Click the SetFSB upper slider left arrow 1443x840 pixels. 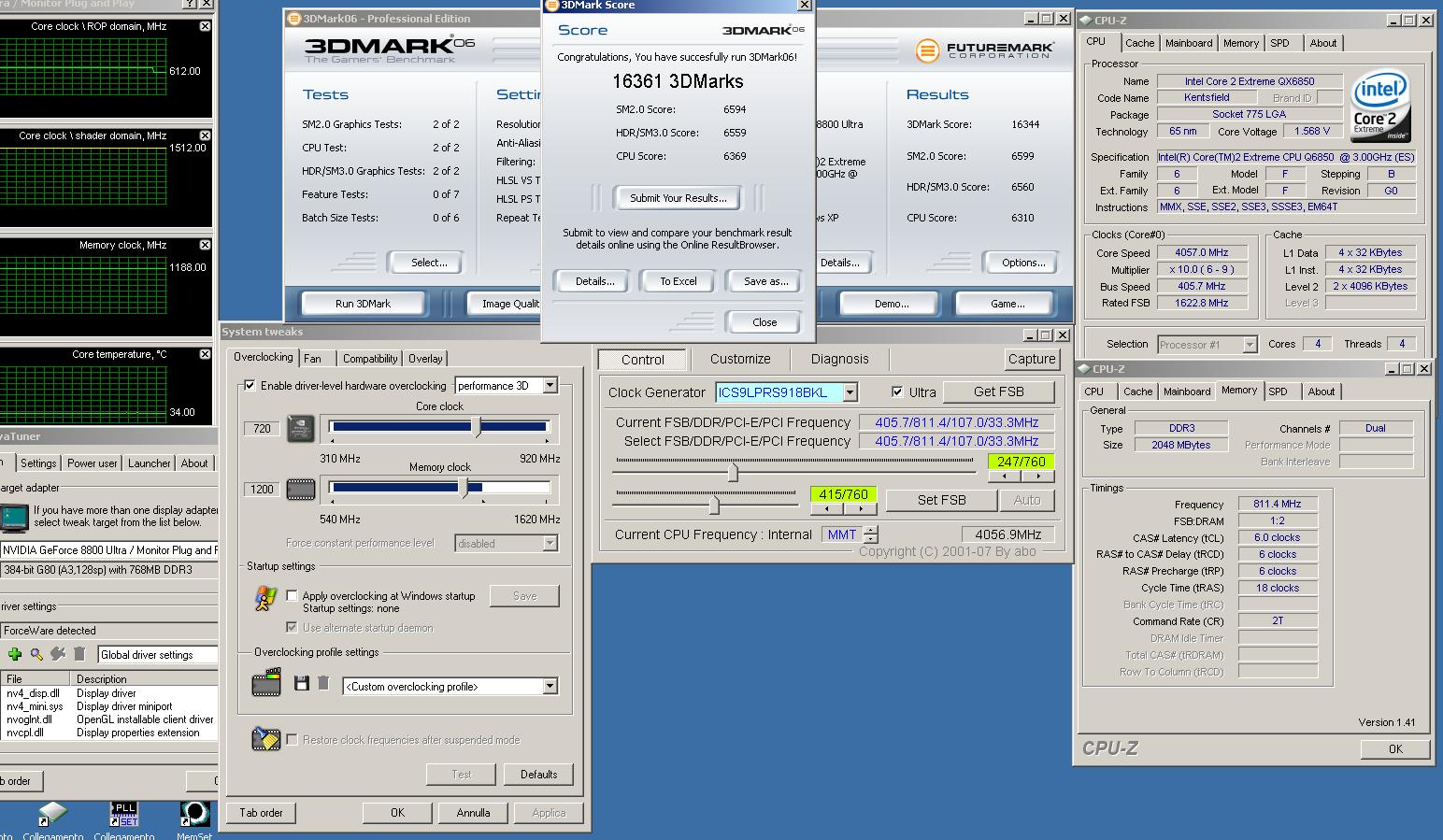click(1004, 477)
